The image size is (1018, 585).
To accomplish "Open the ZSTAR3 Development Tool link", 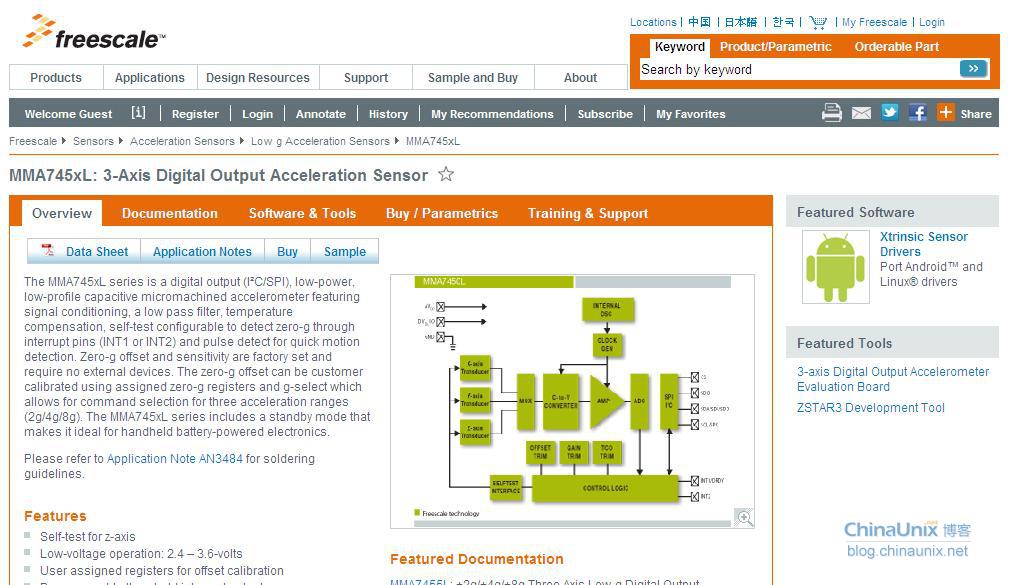I will point(871,408).
